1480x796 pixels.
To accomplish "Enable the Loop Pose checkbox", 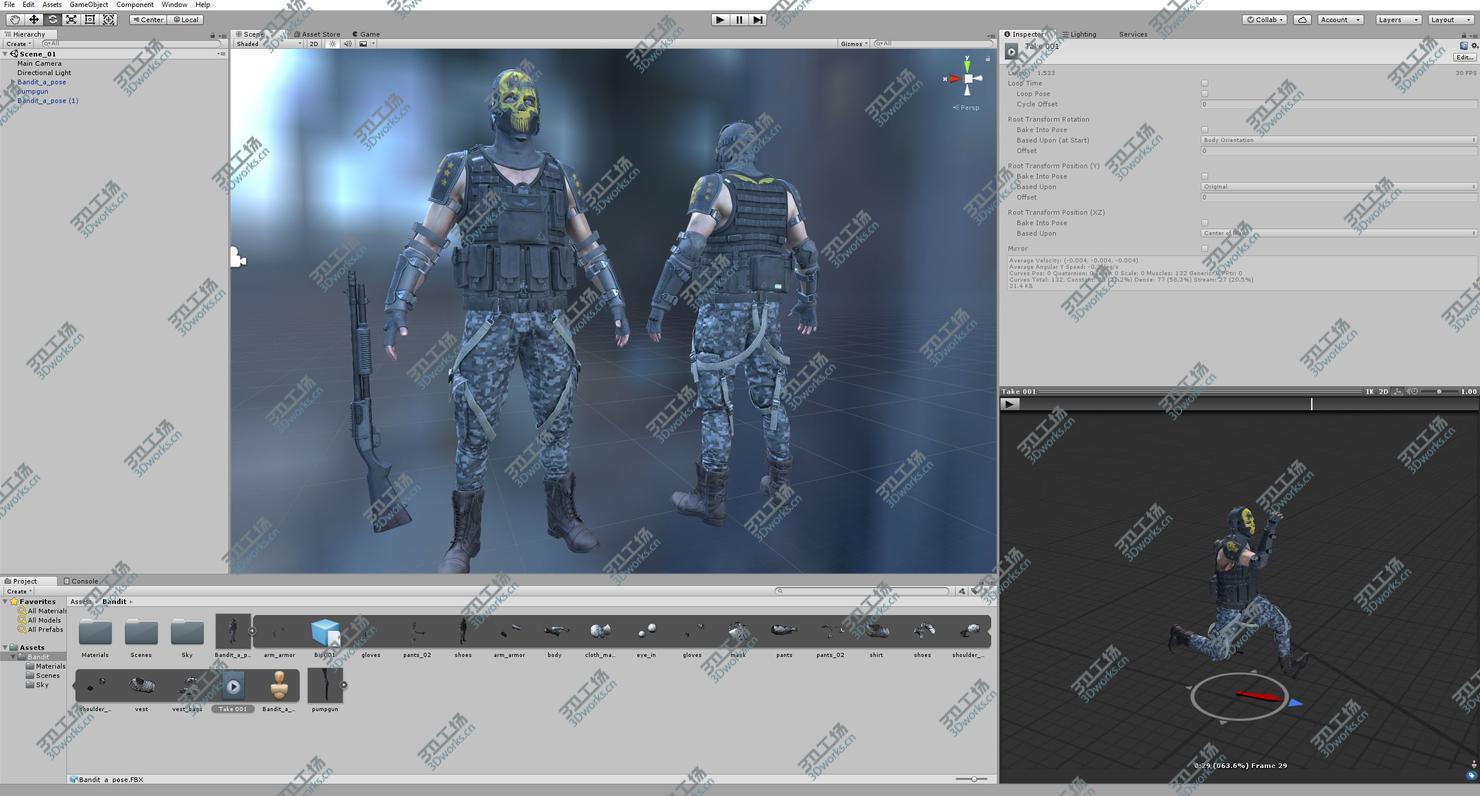I will 1205,94.
